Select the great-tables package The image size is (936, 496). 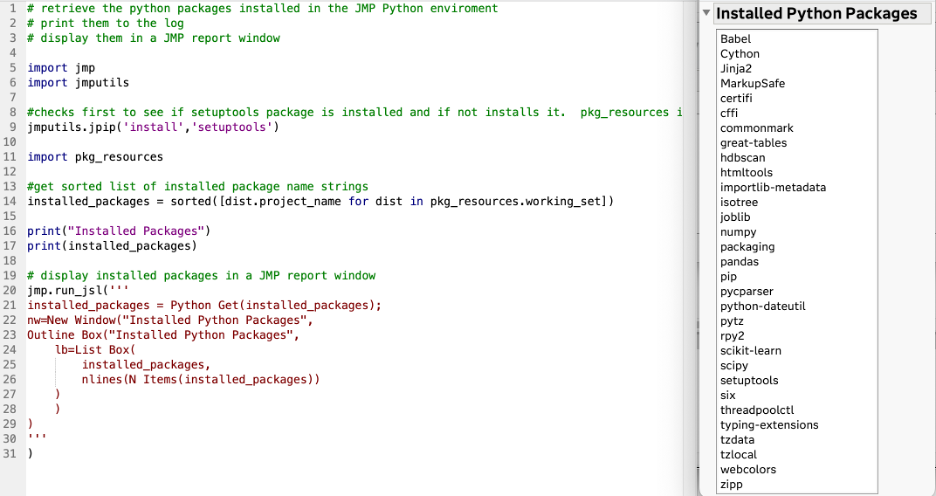click(753, 143)
